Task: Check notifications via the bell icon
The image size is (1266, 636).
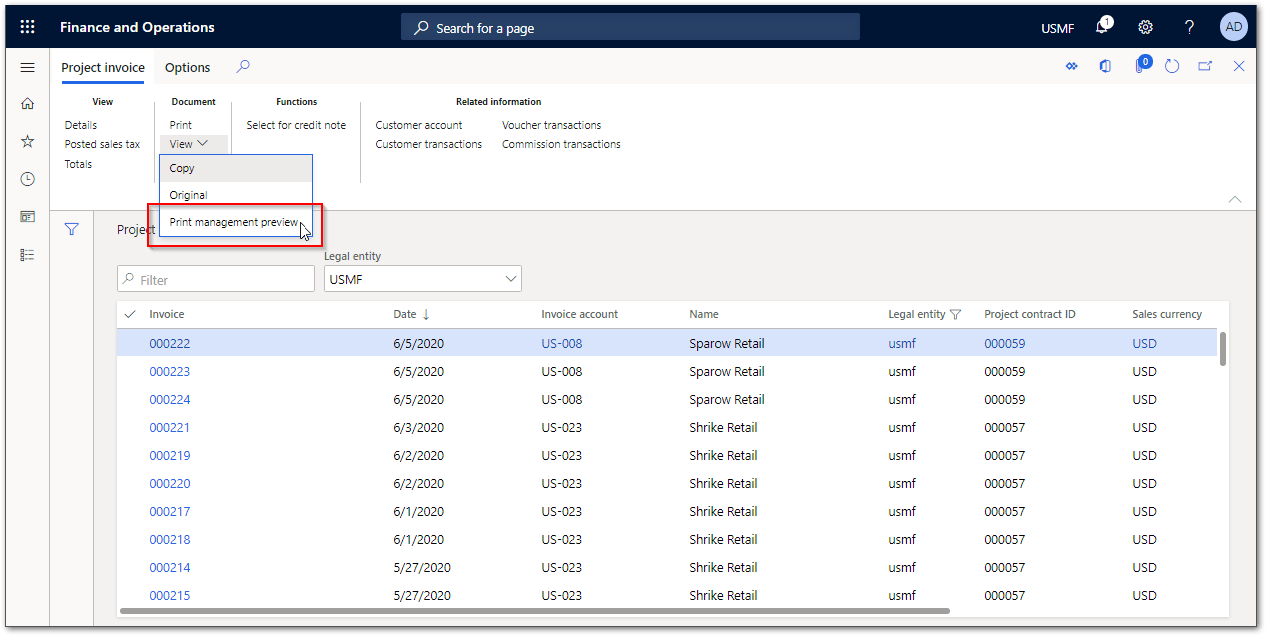Action: click(1101, 27)
